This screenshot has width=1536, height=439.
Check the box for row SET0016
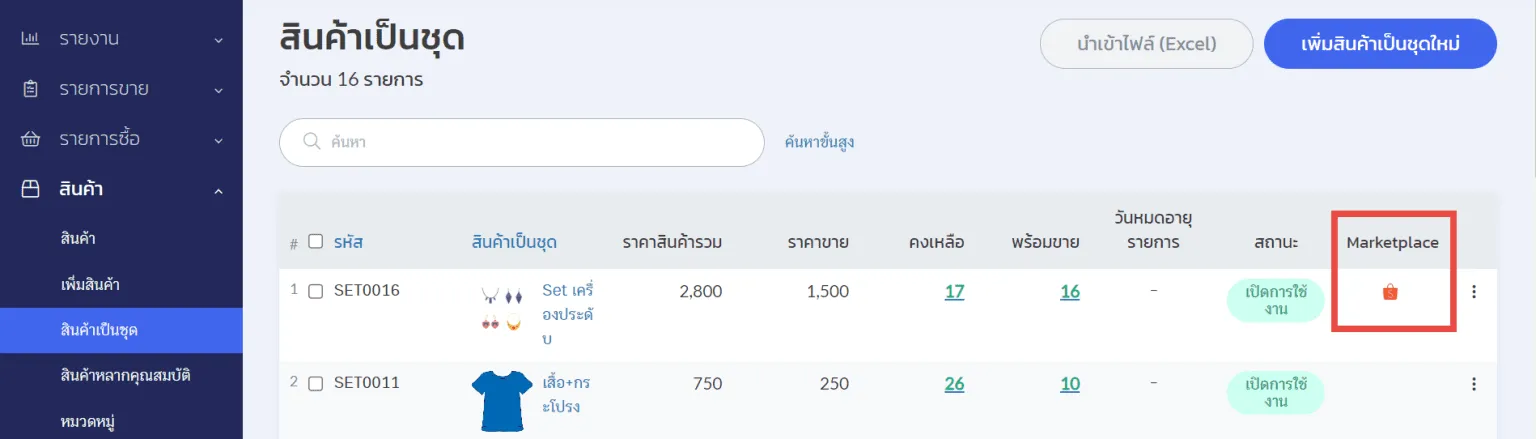[x=316, y=291]
